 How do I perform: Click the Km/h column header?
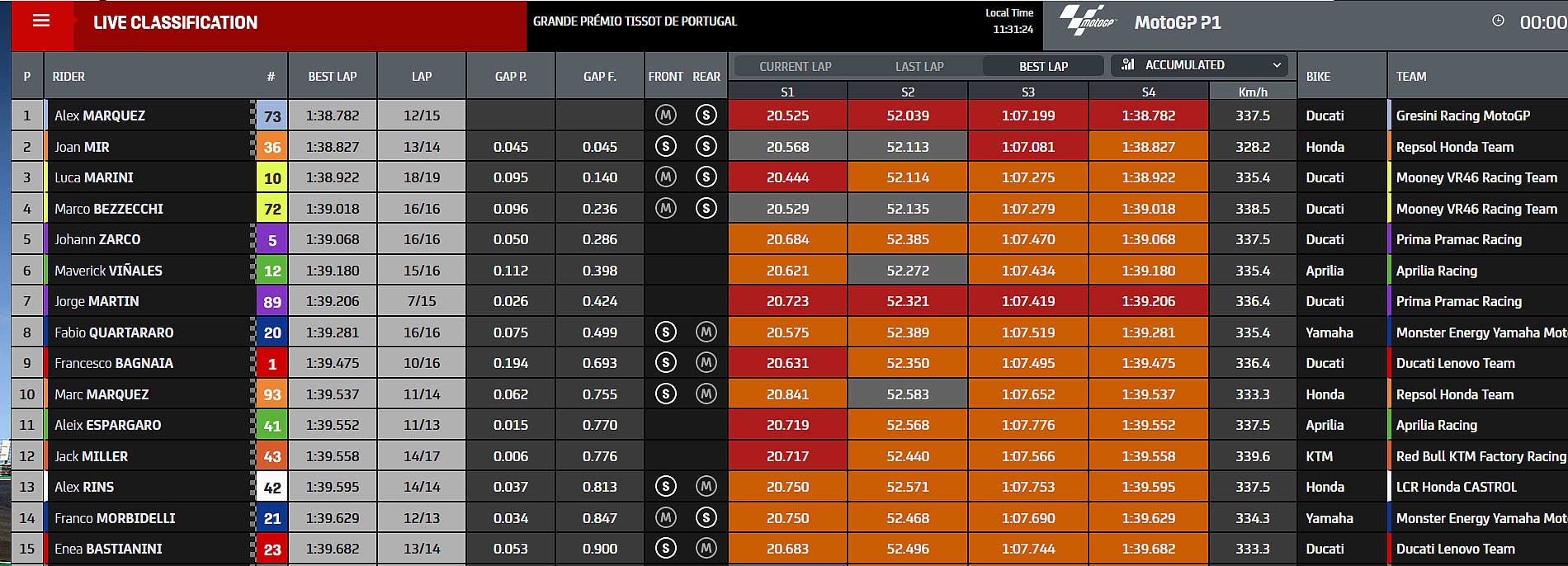click(1253, 92)
